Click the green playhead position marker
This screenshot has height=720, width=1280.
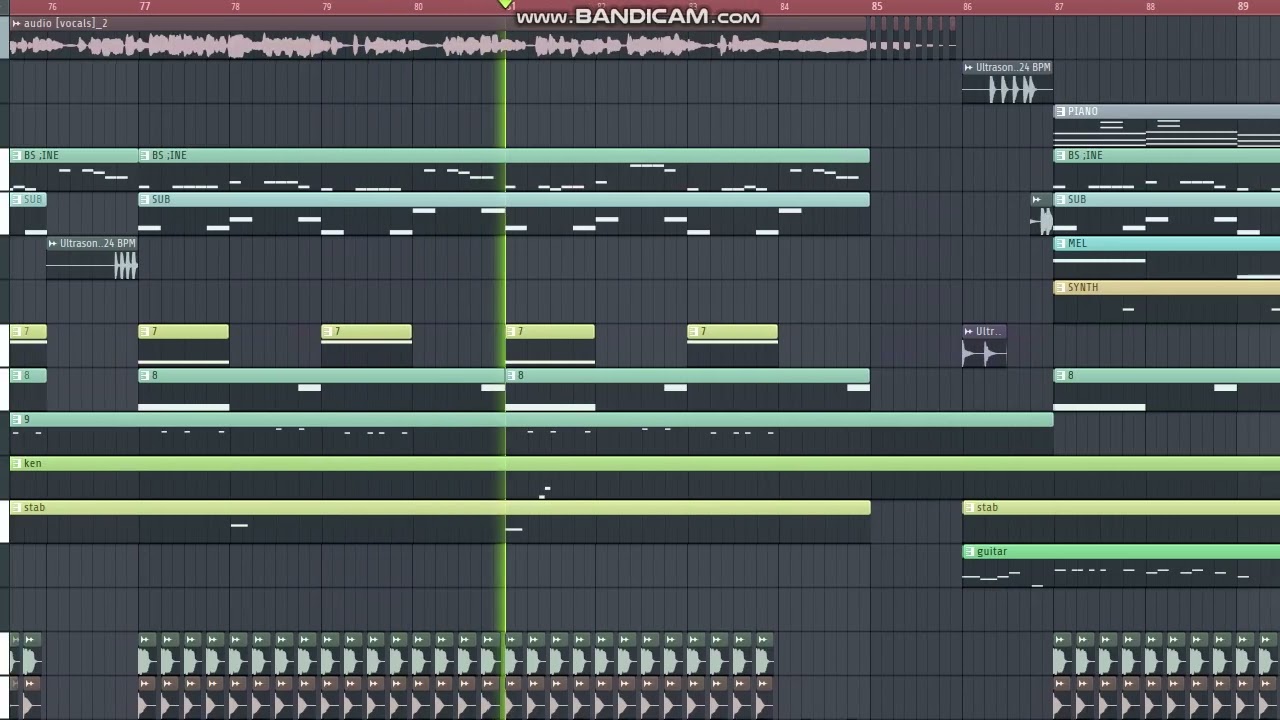pos(506,5)
